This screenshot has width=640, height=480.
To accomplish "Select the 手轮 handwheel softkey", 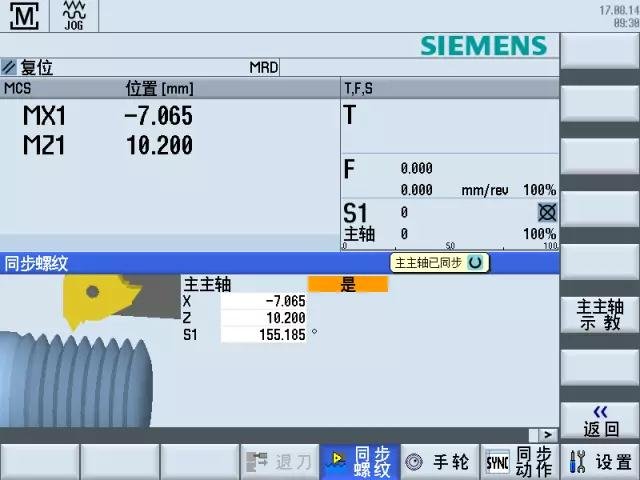I will point(439,462).
